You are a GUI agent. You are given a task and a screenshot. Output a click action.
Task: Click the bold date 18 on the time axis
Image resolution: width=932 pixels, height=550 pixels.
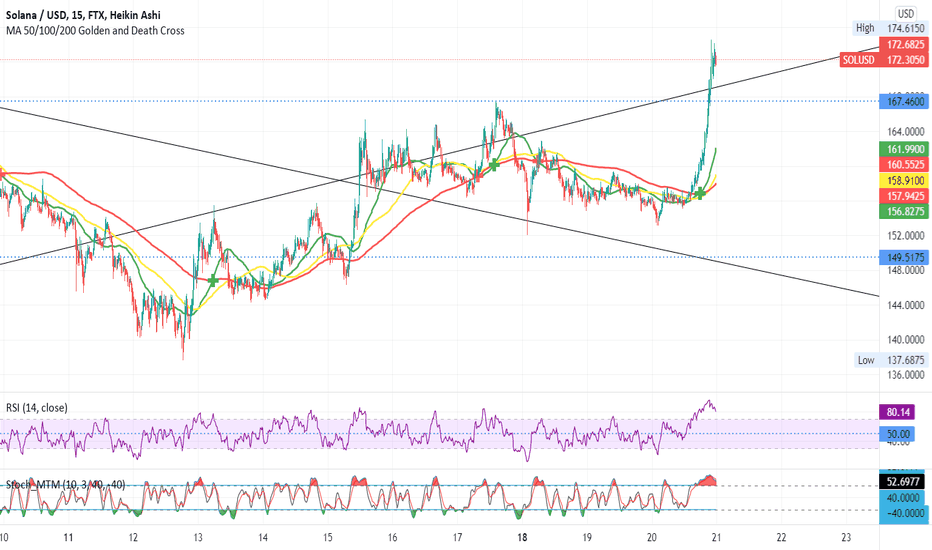(522, 538)
